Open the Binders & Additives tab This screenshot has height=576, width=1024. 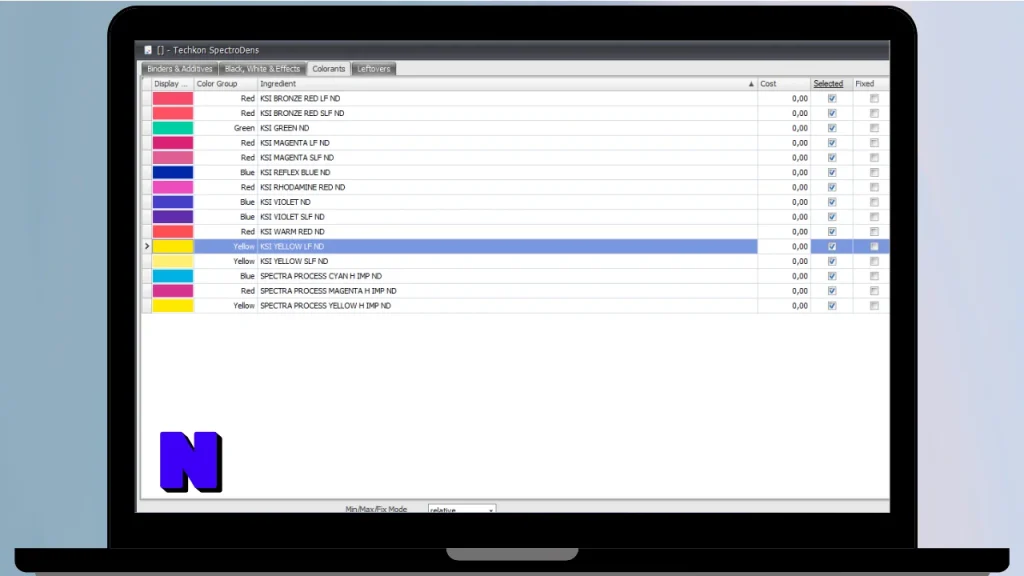pyautogui.click(x=180, y=69)
